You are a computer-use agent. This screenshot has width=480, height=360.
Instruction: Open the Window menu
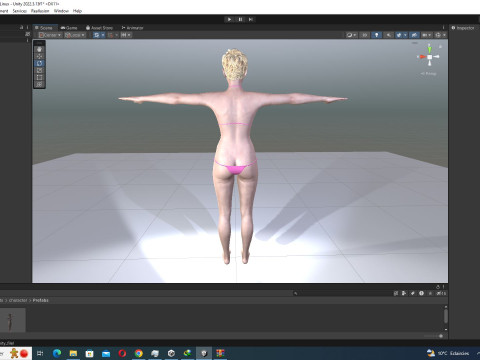[x=61, y=11]
